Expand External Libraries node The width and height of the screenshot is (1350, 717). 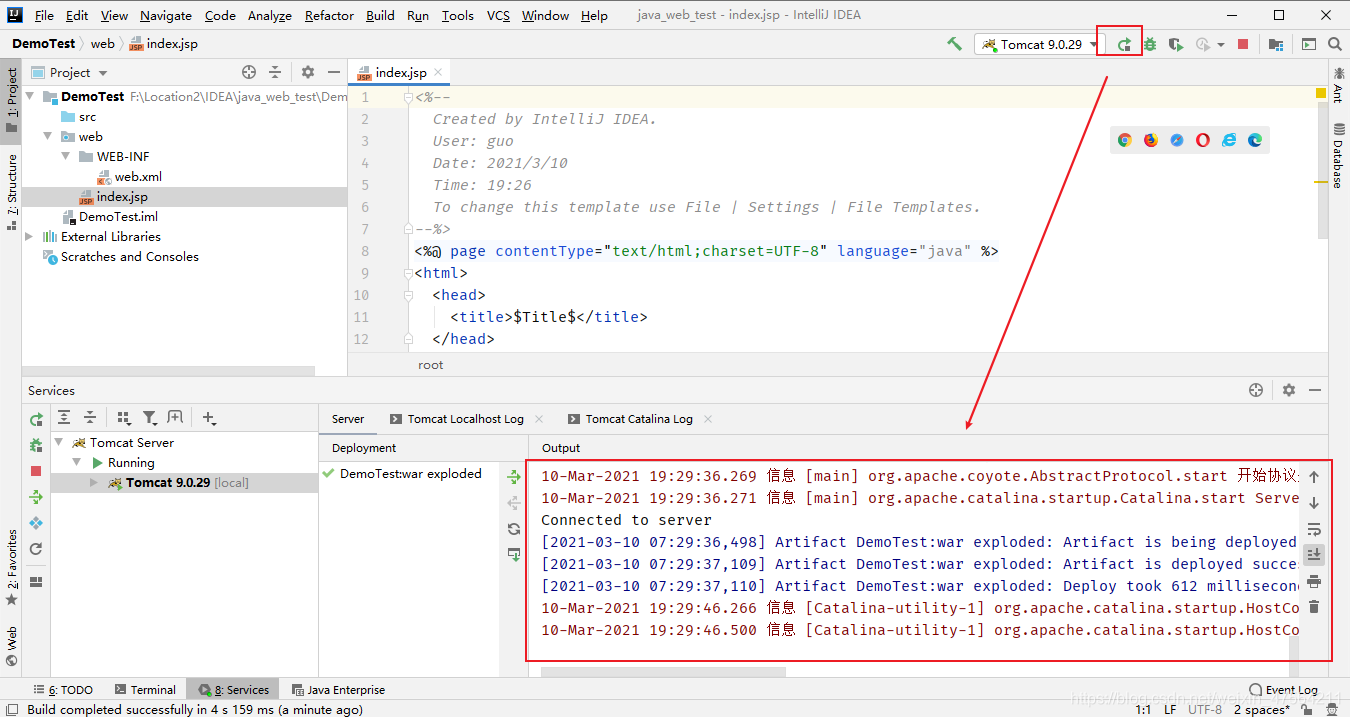coord(30,237)
